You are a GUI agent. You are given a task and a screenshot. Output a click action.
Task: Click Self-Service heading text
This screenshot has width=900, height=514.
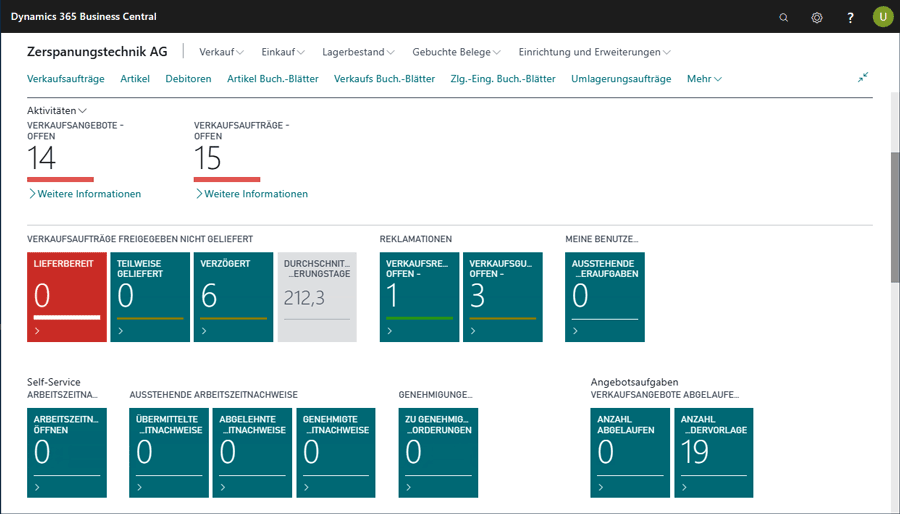pyautogui.click(x=53, y=382)
